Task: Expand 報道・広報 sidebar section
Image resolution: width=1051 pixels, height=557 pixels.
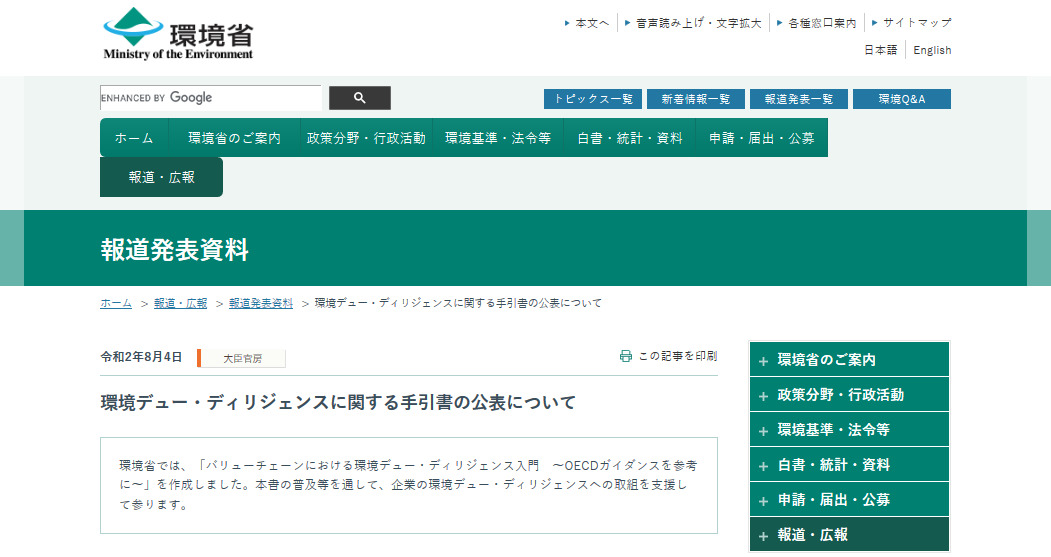Action: tap(848, 534)
